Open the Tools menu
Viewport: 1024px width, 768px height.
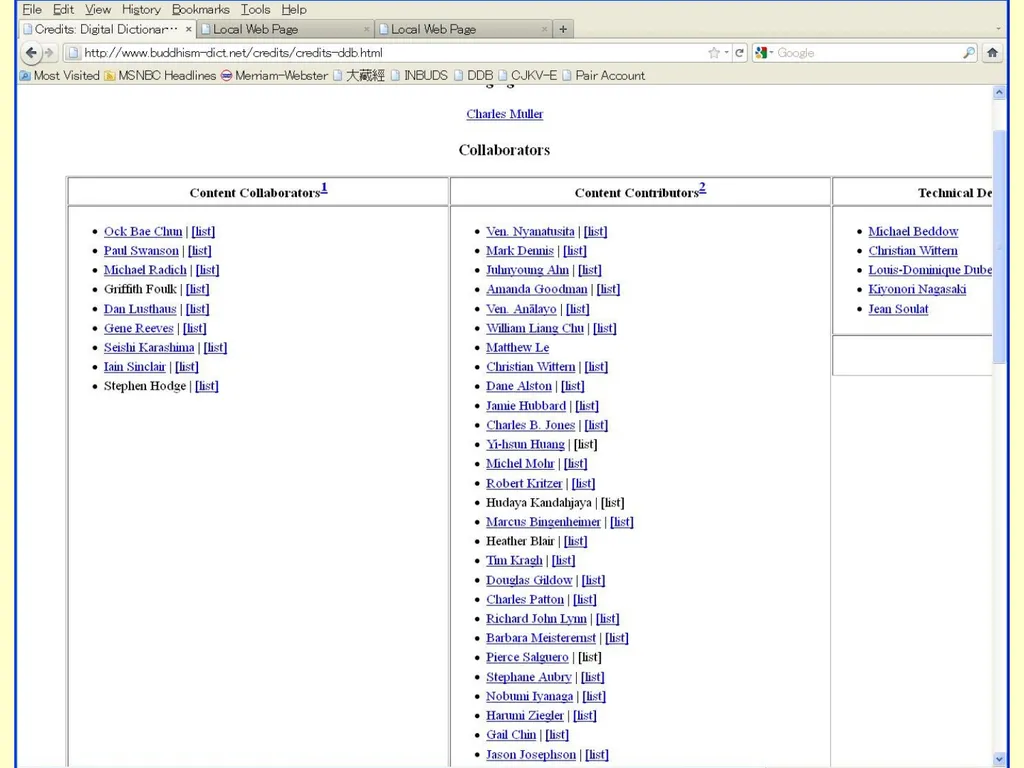(x=255, y=9)
